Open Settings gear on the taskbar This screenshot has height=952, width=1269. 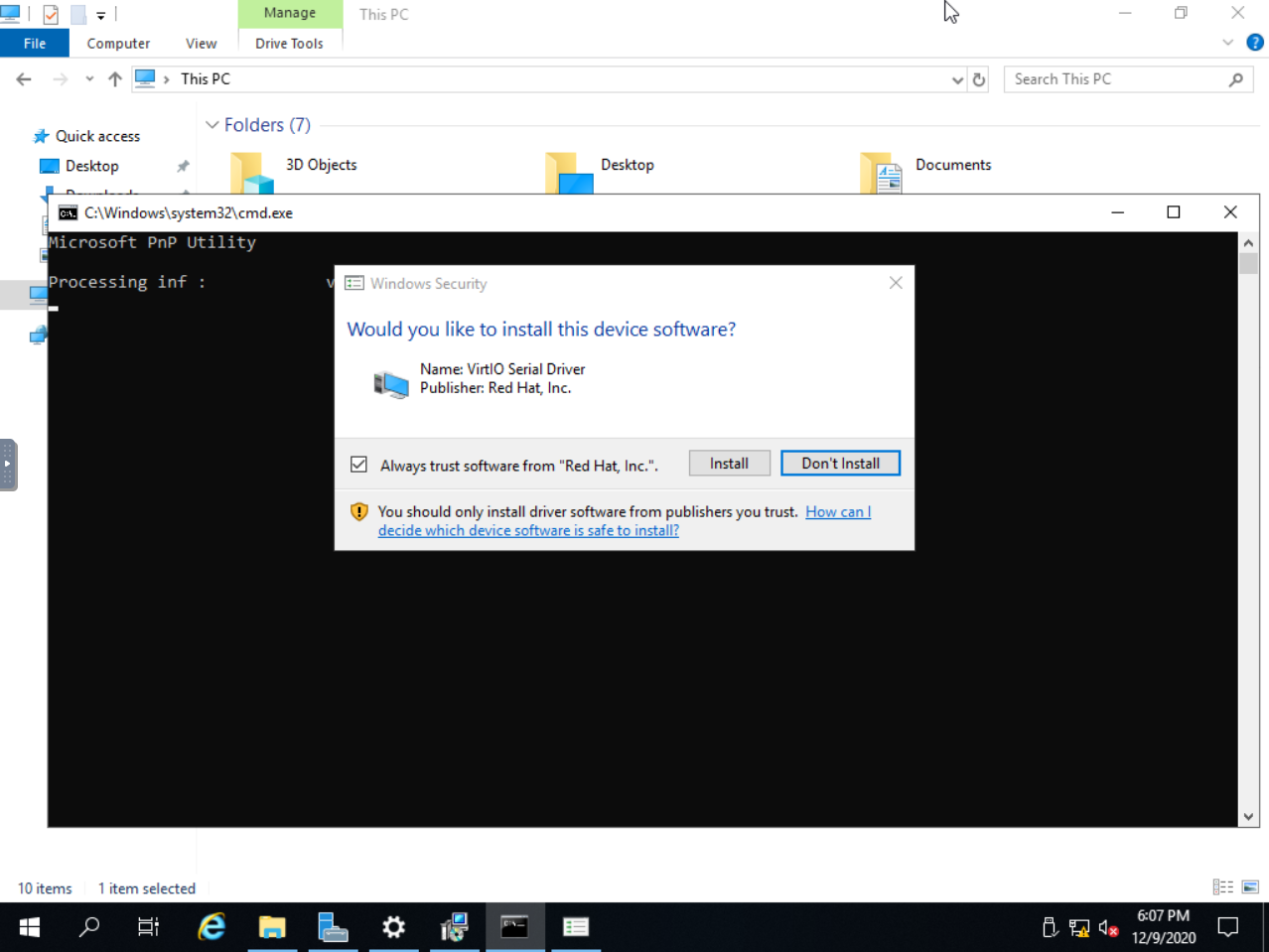(393, 927)
